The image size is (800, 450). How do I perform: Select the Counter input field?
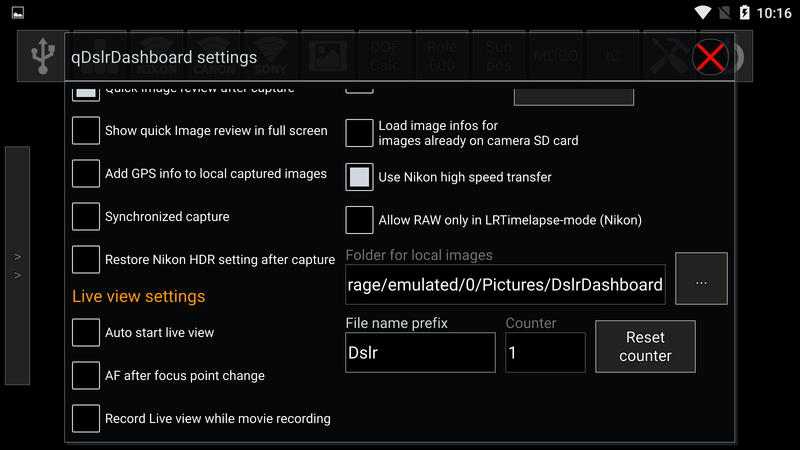coord(545,353)
